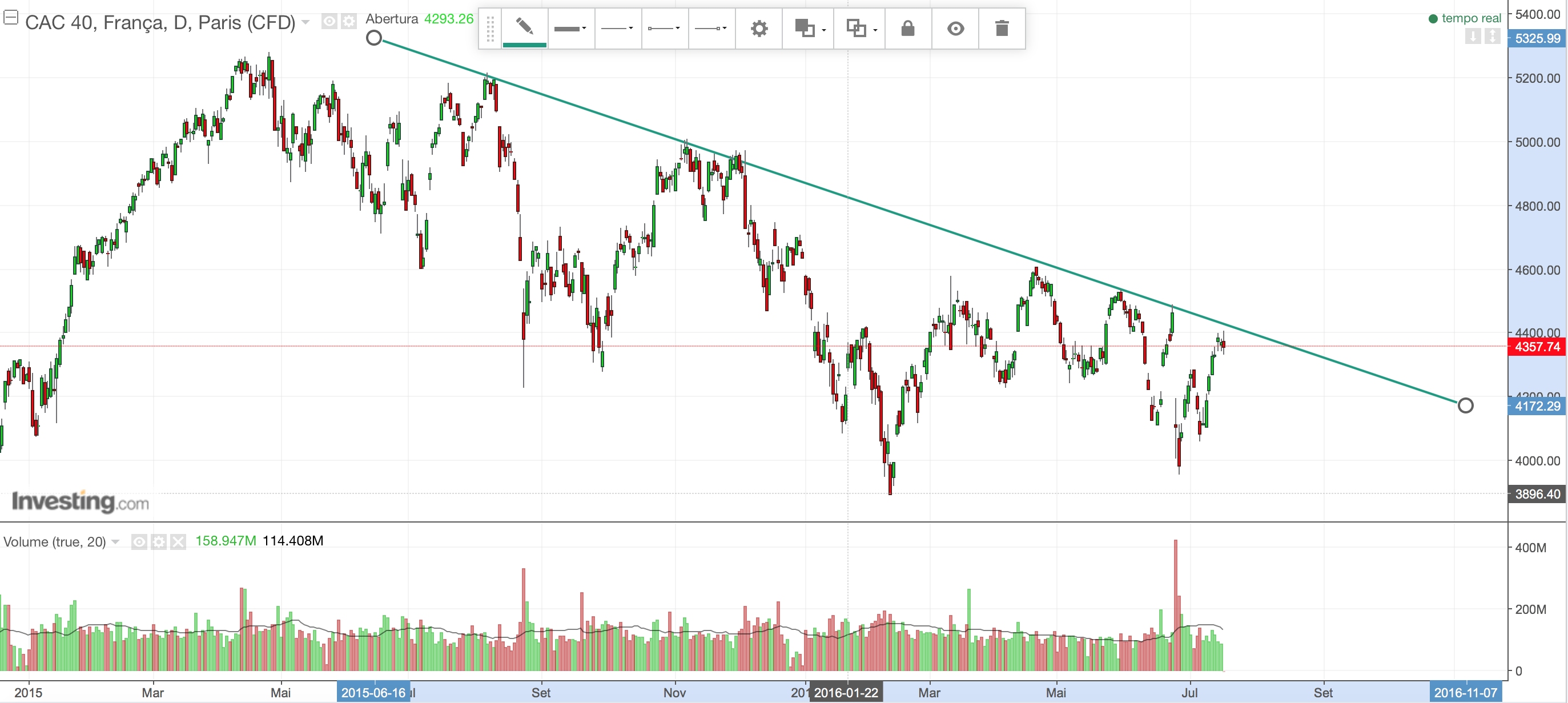The image size is (1568, 703).
Task: Click the toolbar drag handle dots
Action: click(x=490, y=29)
